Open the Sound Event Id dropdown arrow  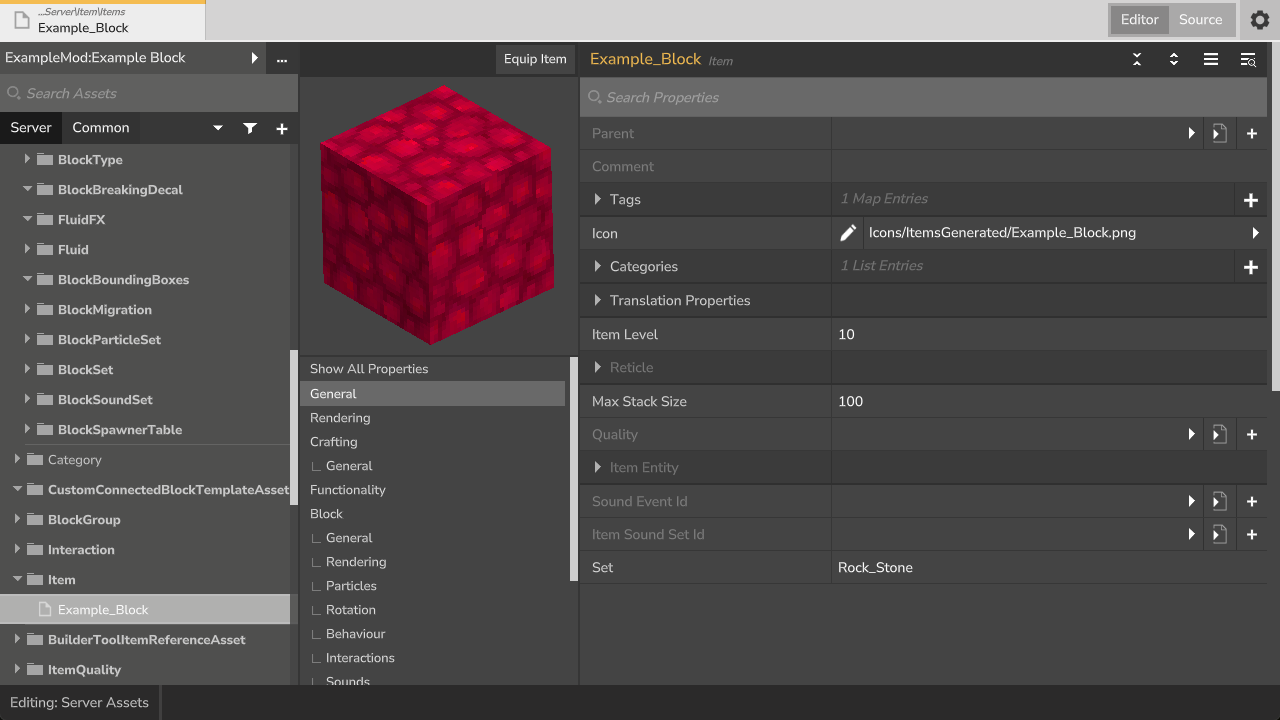click(1191, 501)
